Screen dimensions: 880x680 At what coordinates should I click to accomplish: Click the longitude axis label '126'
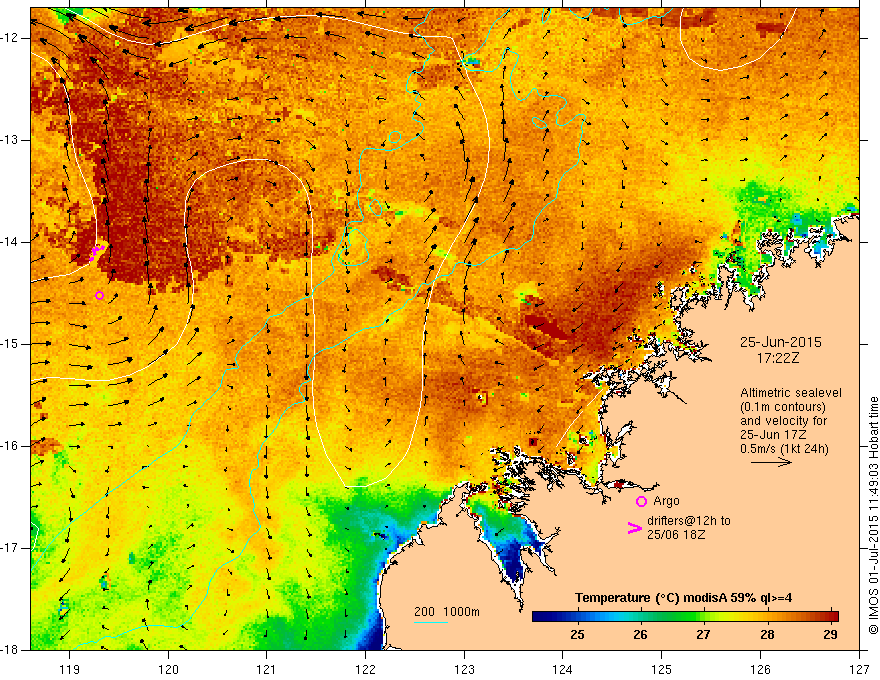point(760,669)
